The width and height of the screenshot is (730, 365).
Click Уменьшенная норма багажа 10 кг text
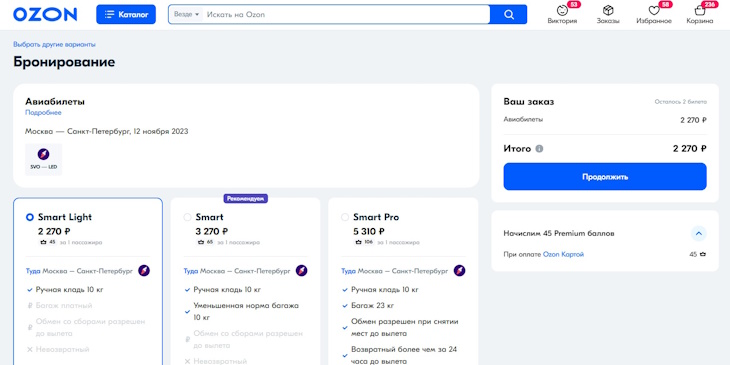246,311
